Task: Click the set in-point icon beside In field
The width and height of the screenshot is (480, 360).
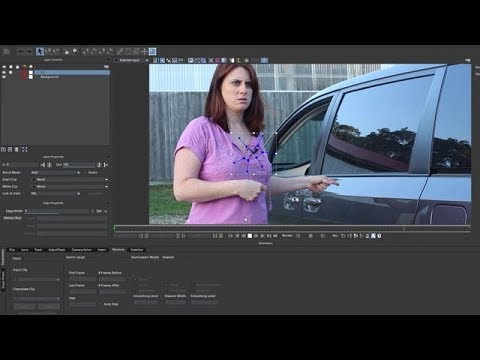Action: (x=43, y=165)
